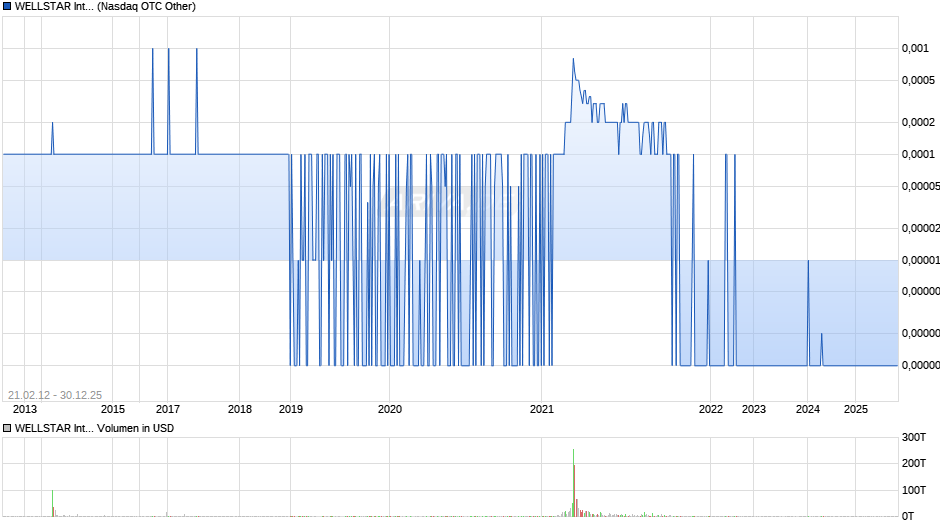Screen dimensions: 940x526
Task: Select the 2013 x-axis label
Action: click(25, 409)
